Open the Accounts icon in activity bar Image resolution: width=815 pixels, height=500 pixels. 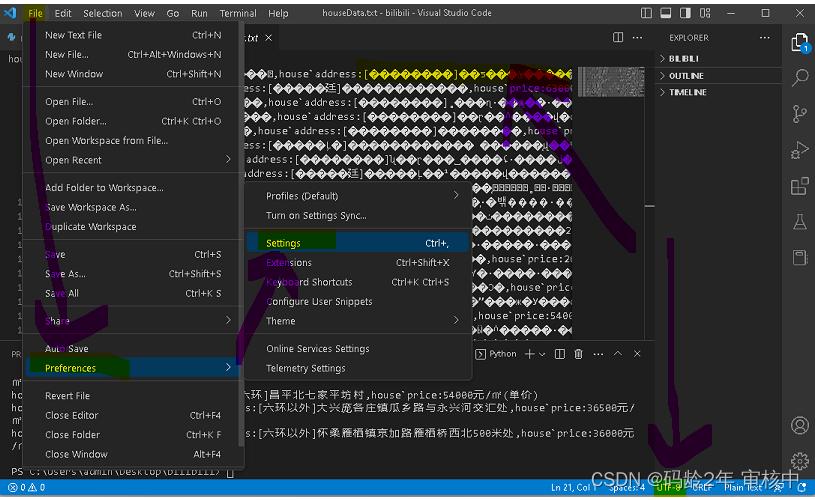point(799,425)
